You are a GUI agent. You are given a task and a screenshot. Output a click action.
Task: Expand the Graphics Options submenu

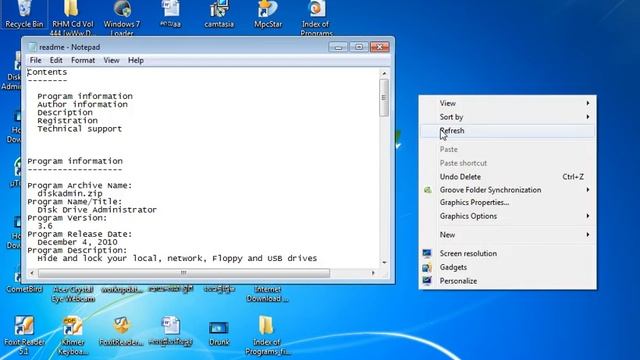(507, 216)
